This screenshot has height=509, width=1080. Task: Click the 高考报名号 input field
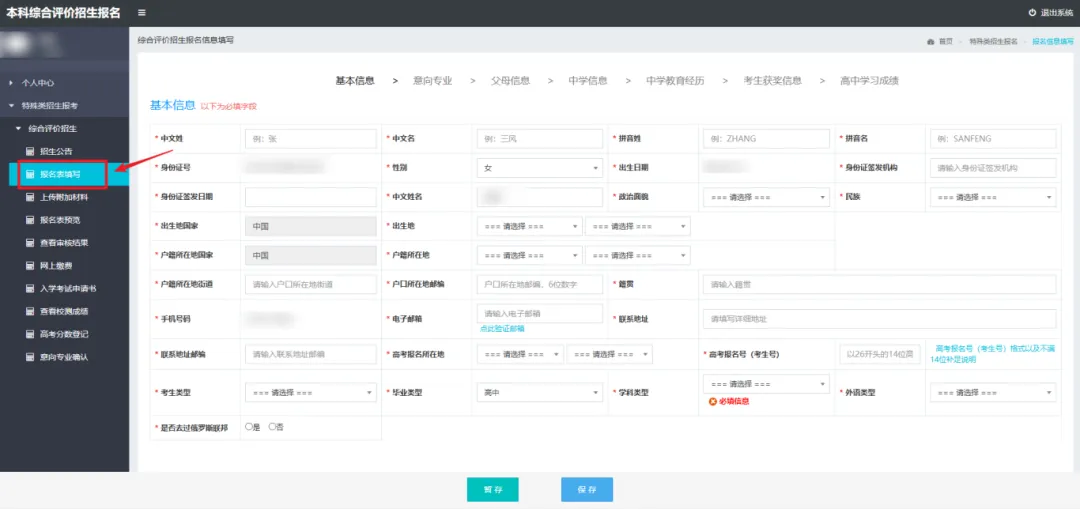[880, 354]
